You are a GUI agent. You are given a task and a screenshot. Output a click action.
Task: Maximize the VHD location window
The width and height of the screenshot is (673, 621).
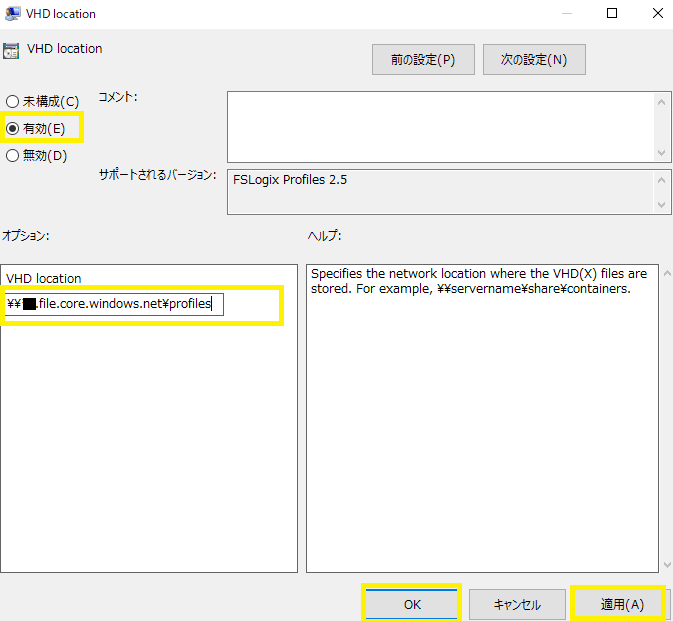(x=612, y=13)
